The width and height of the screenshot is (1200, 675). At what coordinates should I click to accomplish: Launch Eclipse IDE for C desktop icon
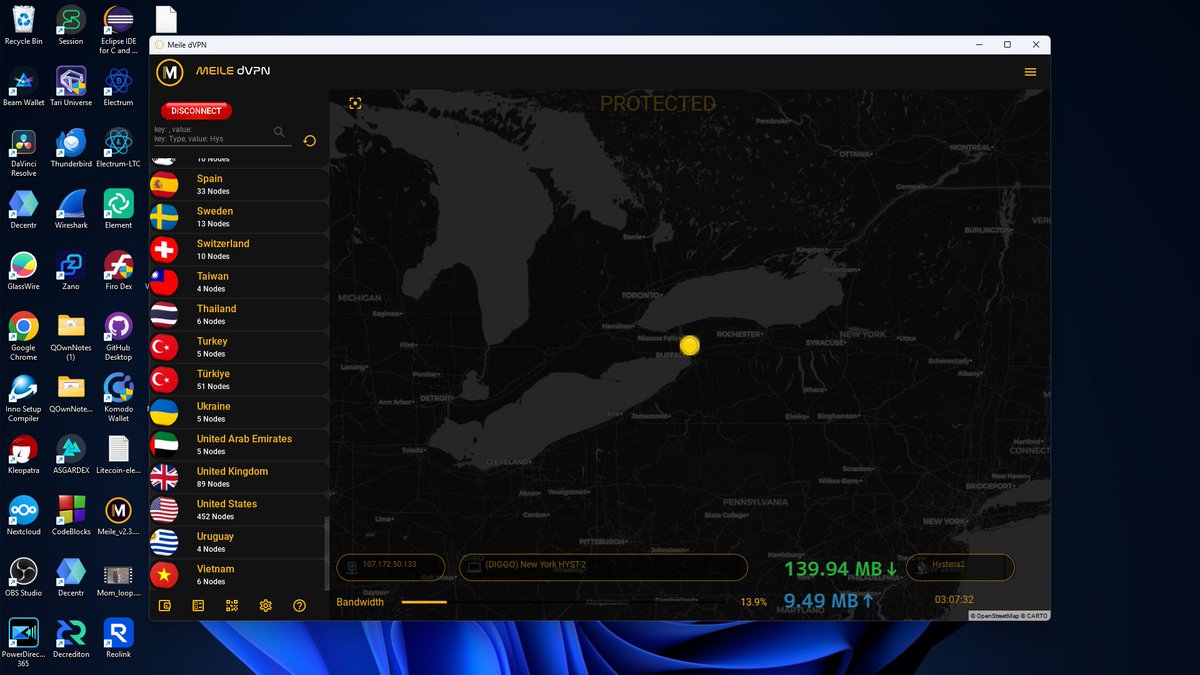tap(118, 28)
